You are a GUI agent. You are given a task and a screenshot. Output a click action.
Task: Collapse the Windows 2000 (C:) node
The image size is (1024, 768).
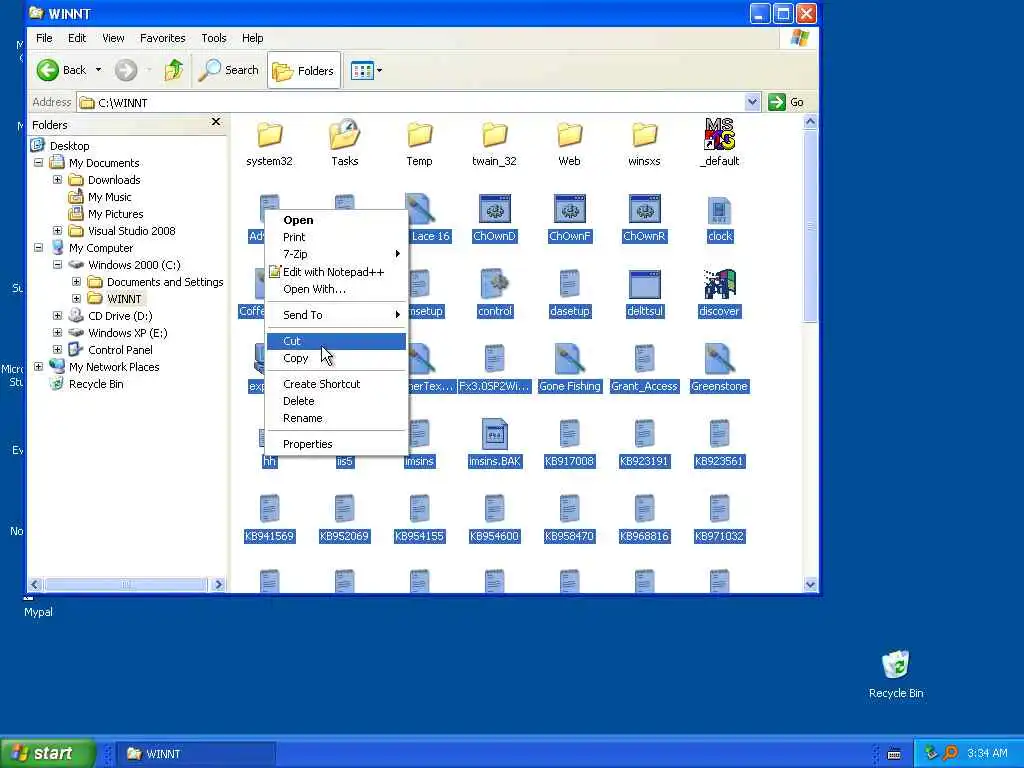[57, 264]
